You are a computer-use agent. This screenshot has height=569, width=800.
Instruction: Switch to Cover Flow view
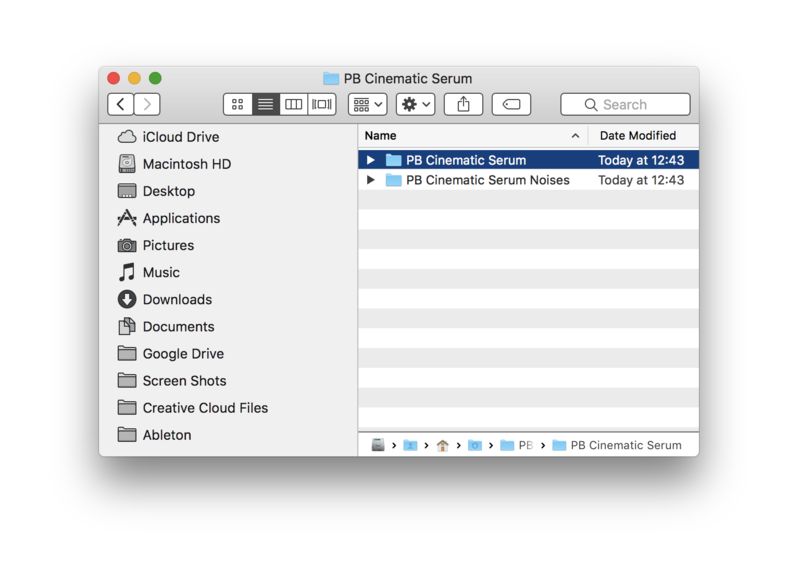321,104
